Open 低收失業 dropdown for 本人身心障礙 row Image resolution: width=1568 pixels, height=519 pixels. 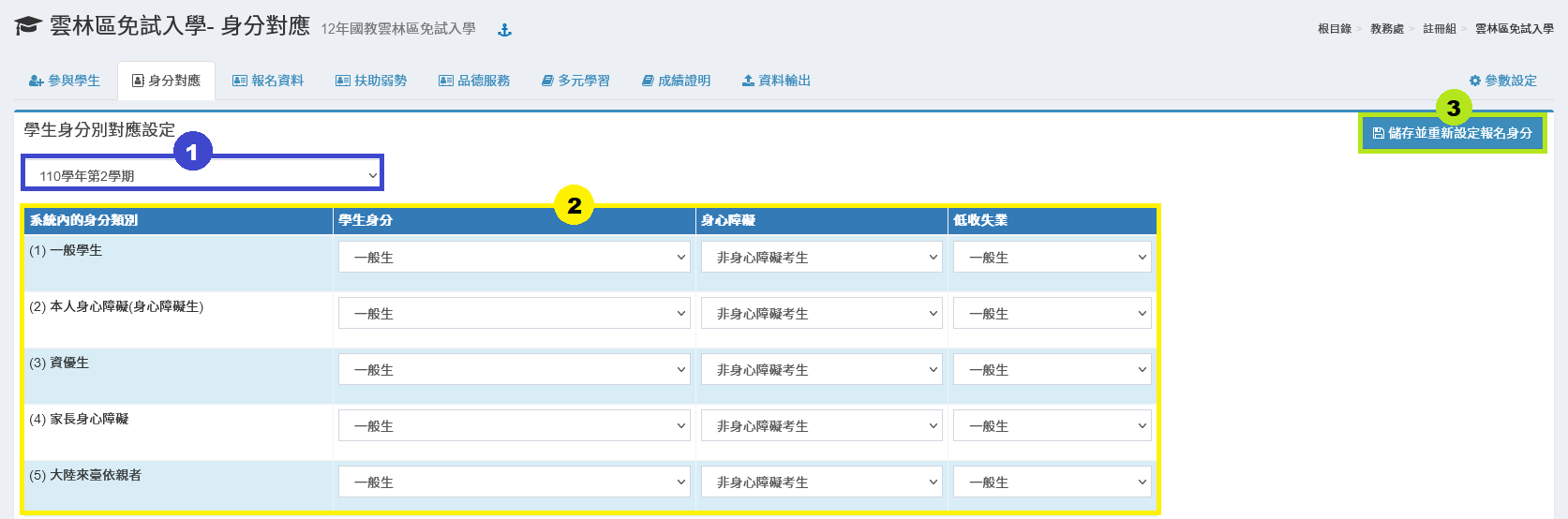point(1052,314)
